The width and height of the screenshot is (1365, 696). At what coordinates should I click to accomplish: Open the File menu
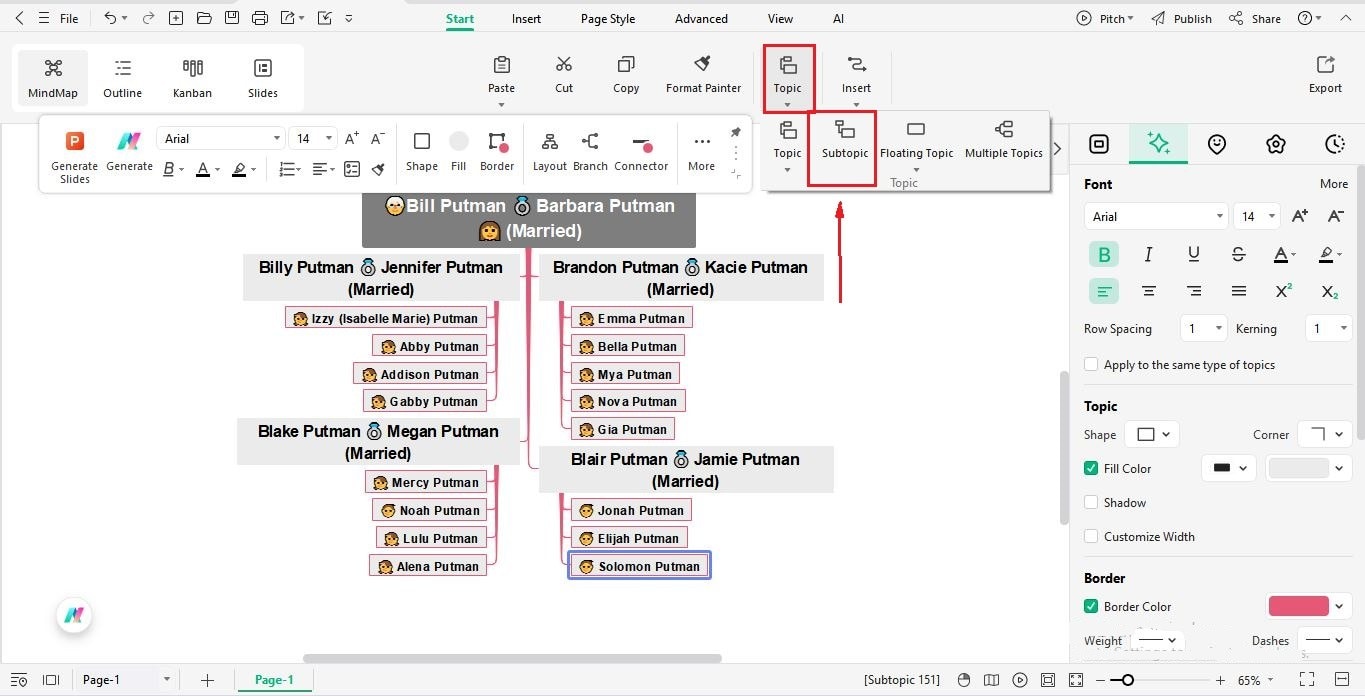(69, 19)
